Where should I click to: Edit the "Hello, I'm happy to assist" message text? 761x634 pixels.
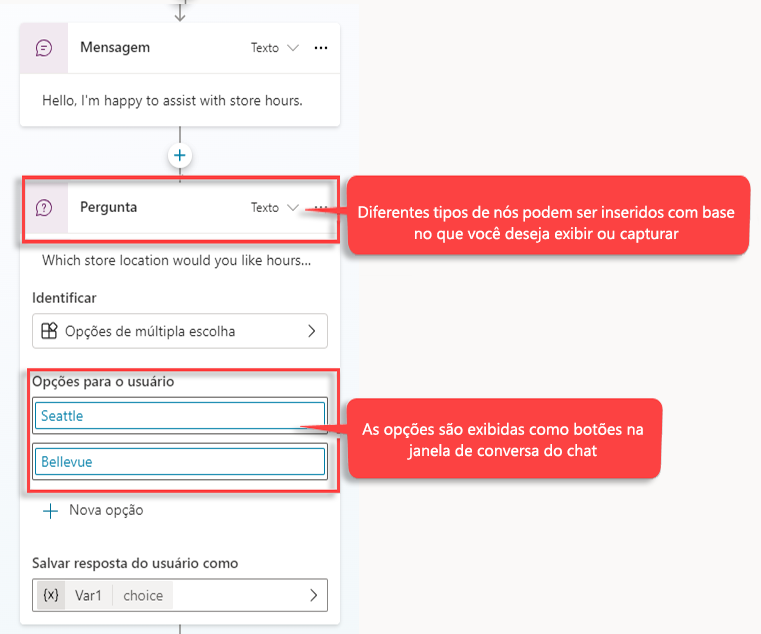pos(172,100)
